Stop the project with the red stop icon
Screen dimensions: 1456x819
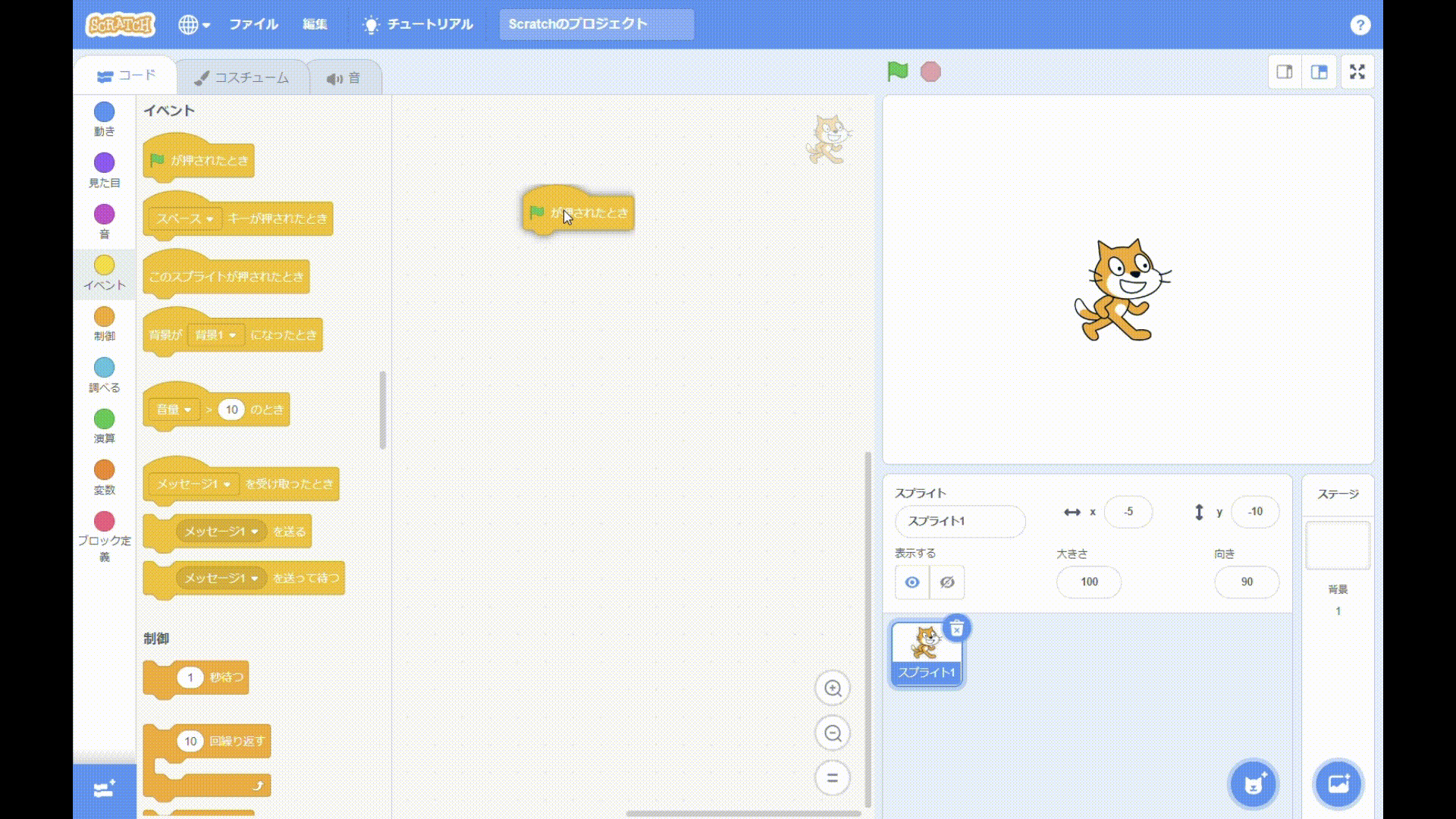tap(930, 71)
